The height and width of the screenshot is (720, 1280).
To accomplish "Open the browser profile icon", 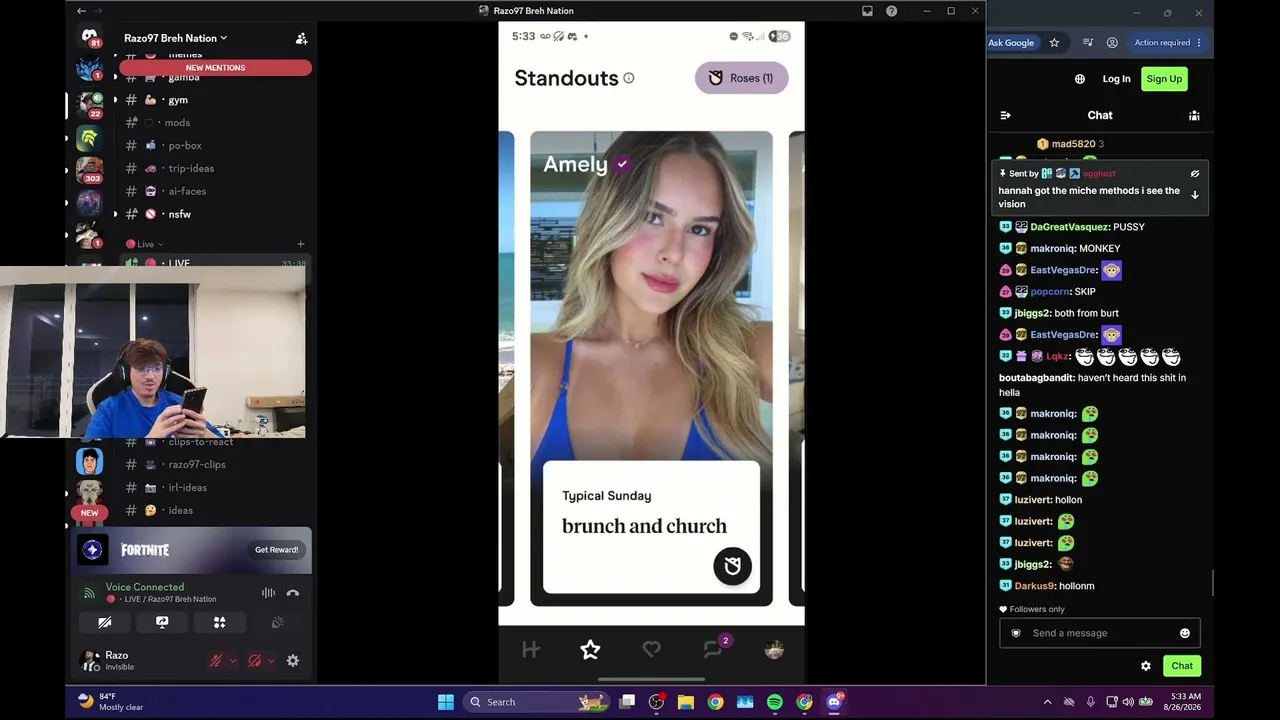I will point(1112,43).
